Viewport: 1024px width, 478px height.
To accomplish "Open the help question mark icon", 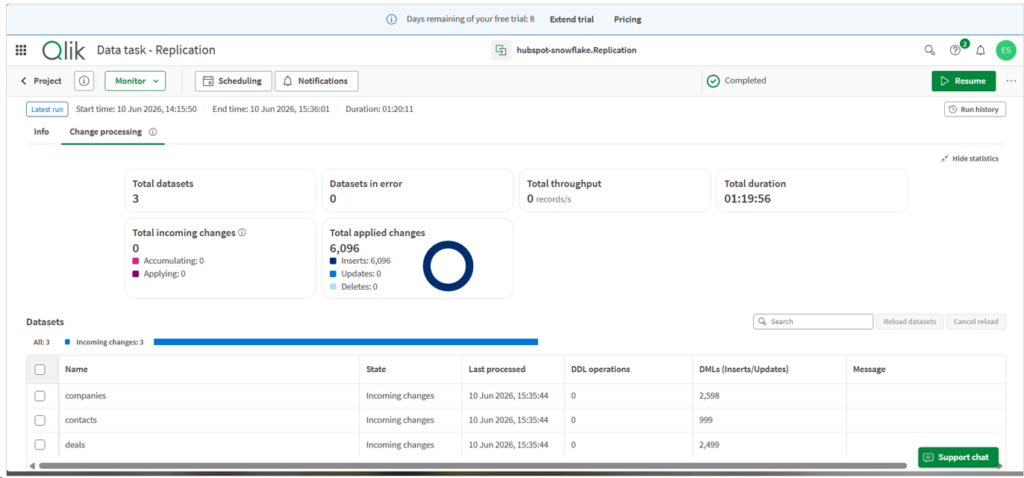I will pyautogui.click(x=955, y=50).
